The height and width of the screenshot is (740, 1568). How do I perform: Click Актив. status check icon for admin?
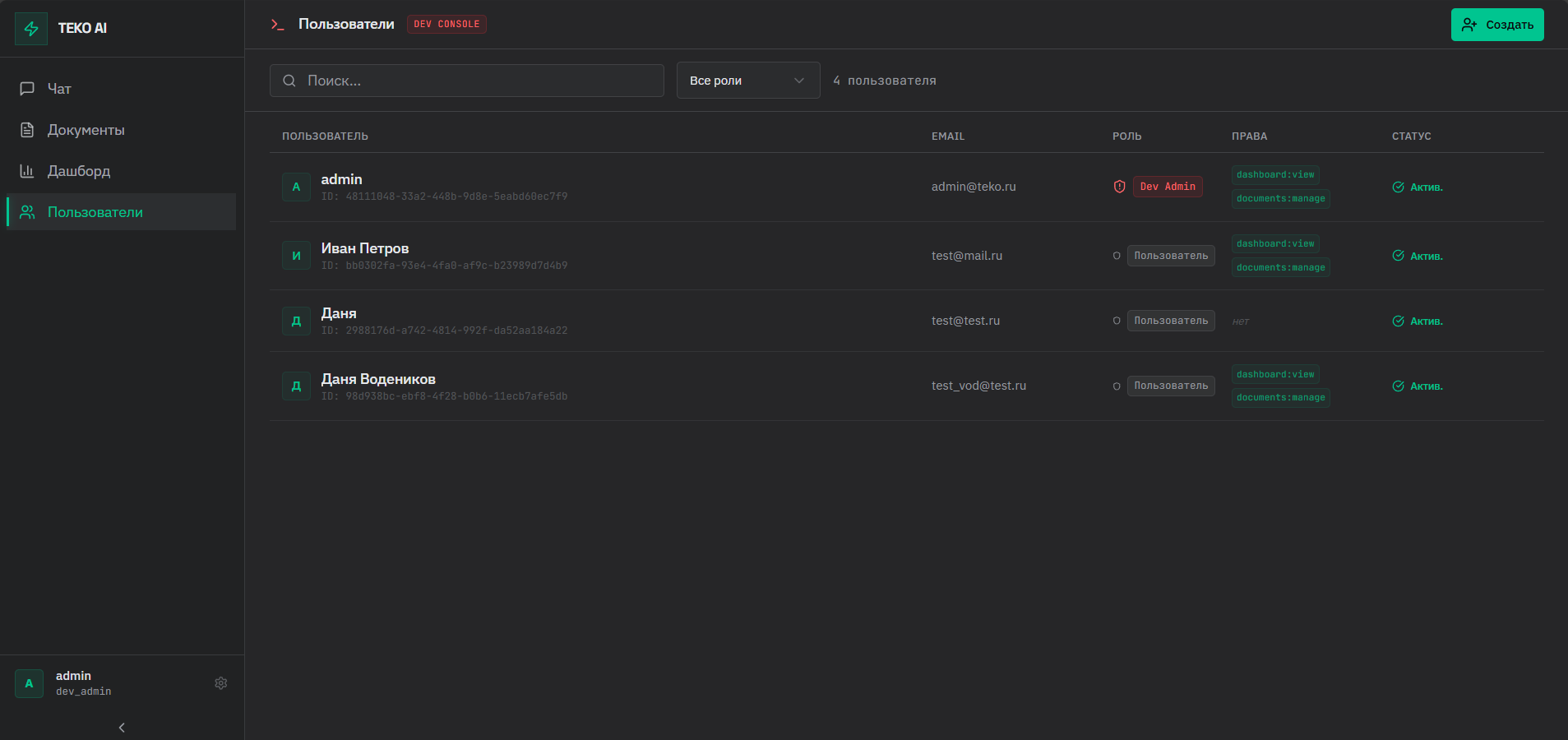click(x=1398, y=187)
